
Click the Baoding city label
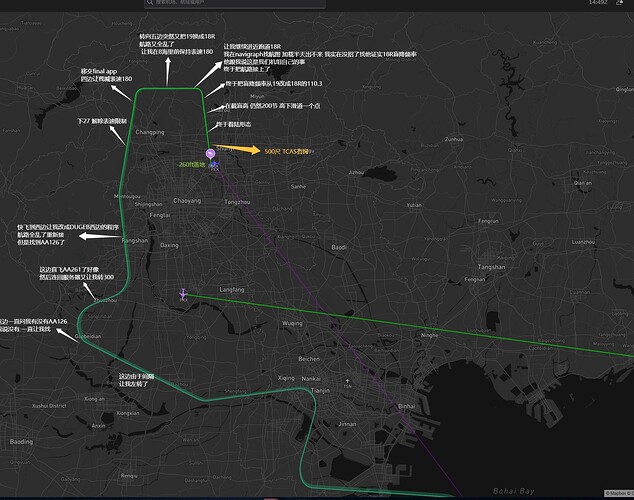21,440
